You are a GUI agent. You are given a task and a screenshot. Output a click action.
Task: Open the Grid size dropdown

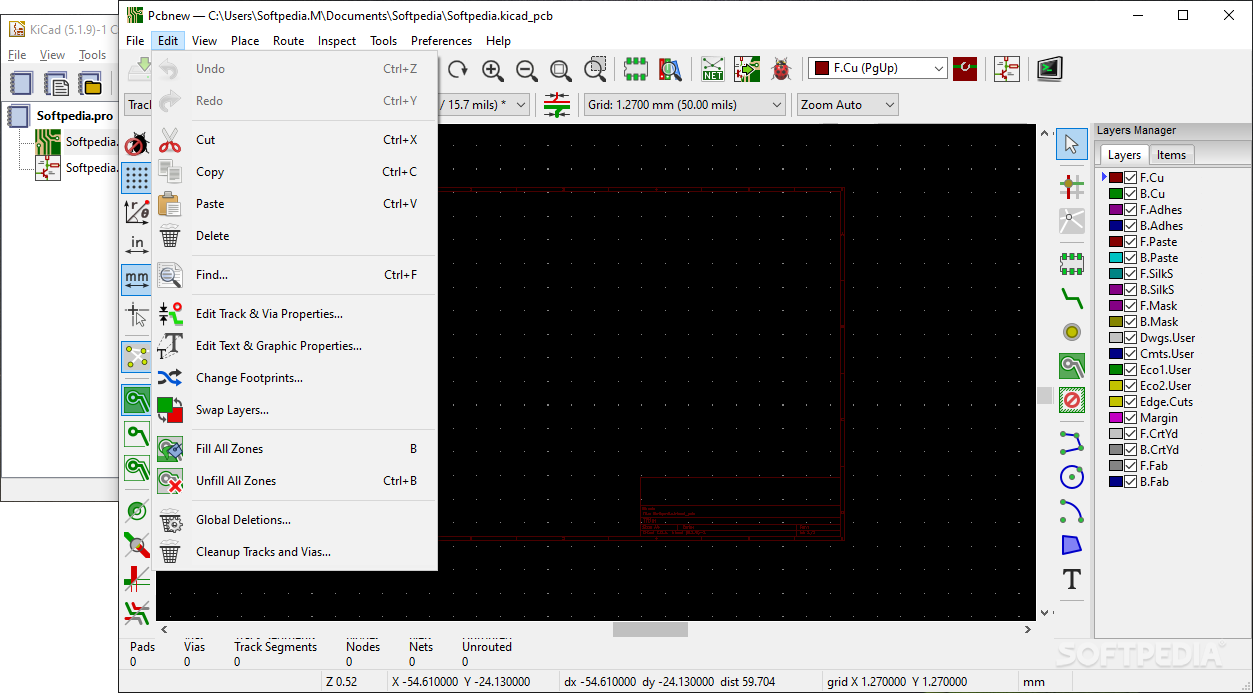coord(685,104)
